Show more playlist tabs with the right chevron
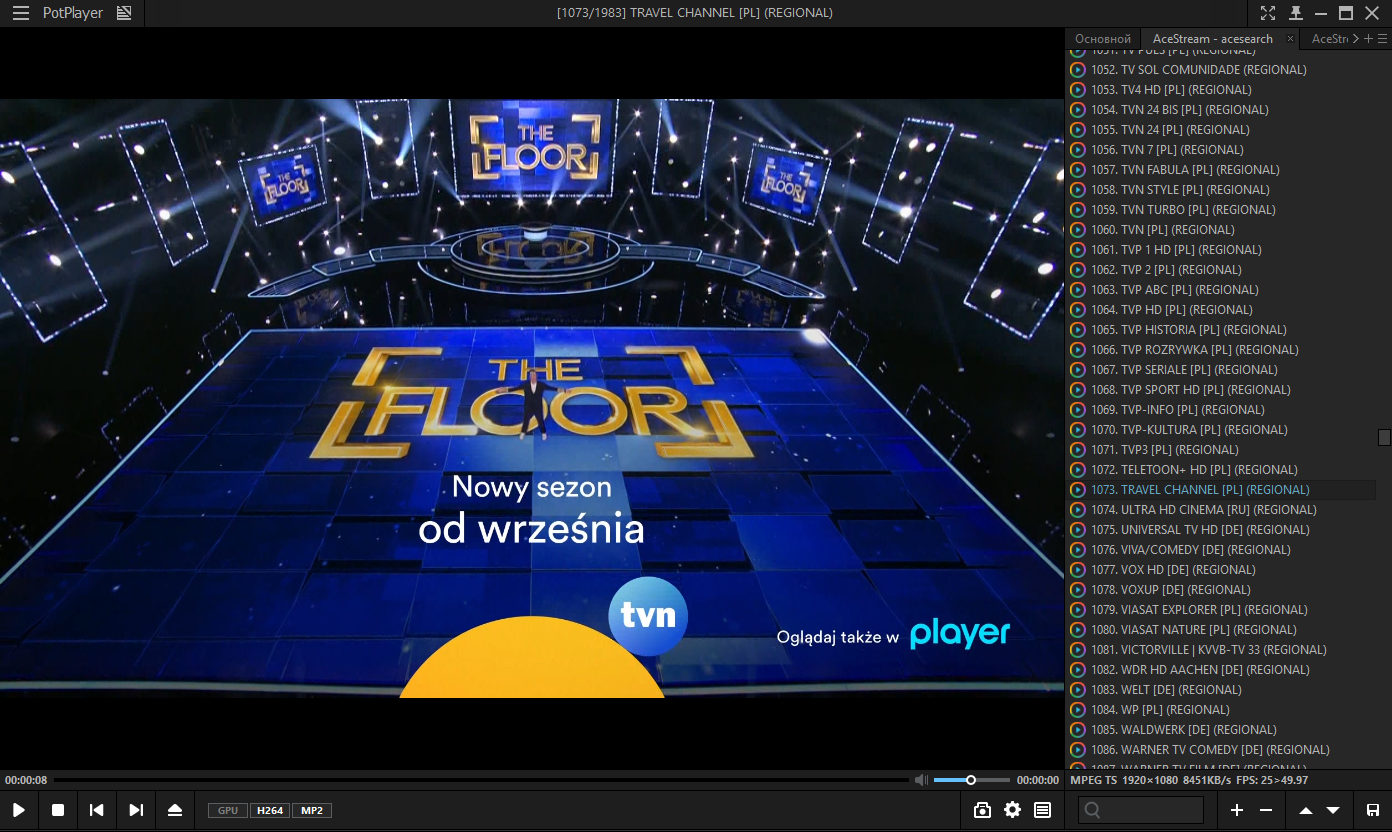This screenshot has width=1392, height=832. click(x=1356, y=39)
